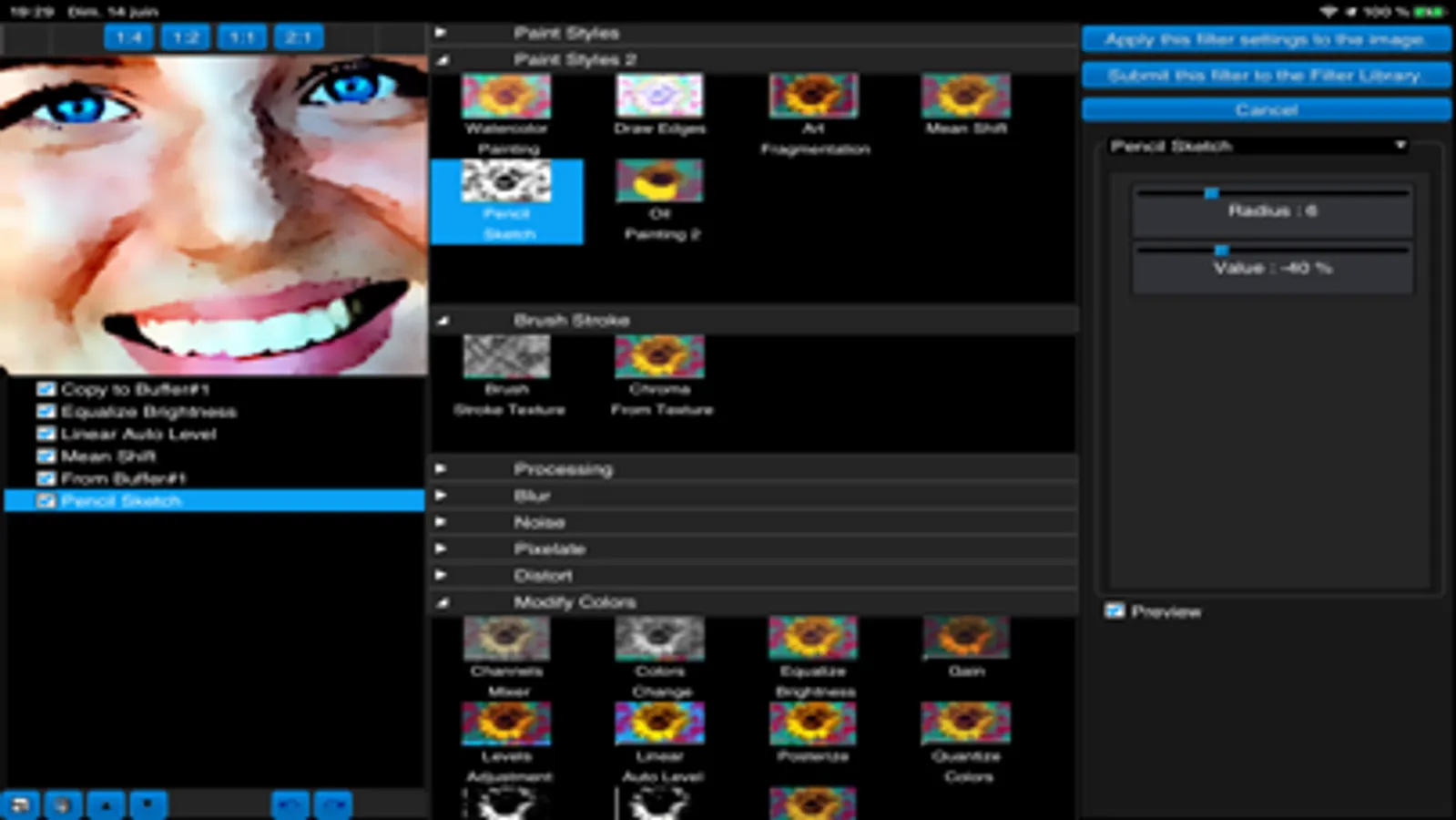
Task: Choose the Chroma From Texture filter
Action: (659, 356)
